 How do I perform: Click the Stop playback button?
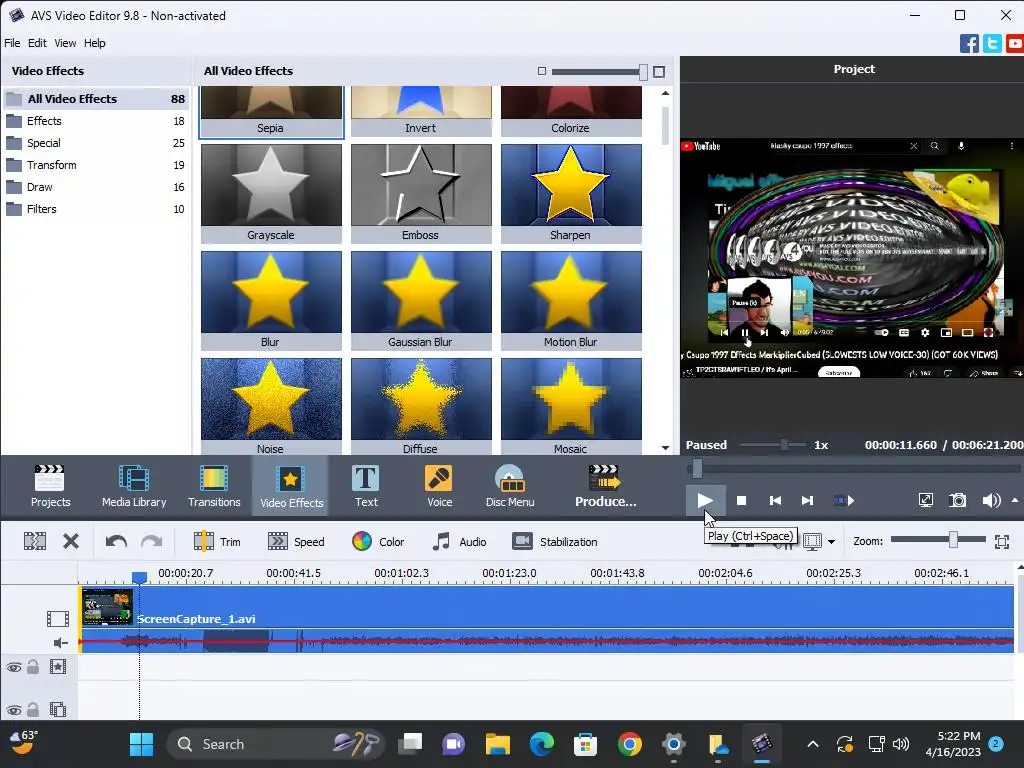[741, 500]
